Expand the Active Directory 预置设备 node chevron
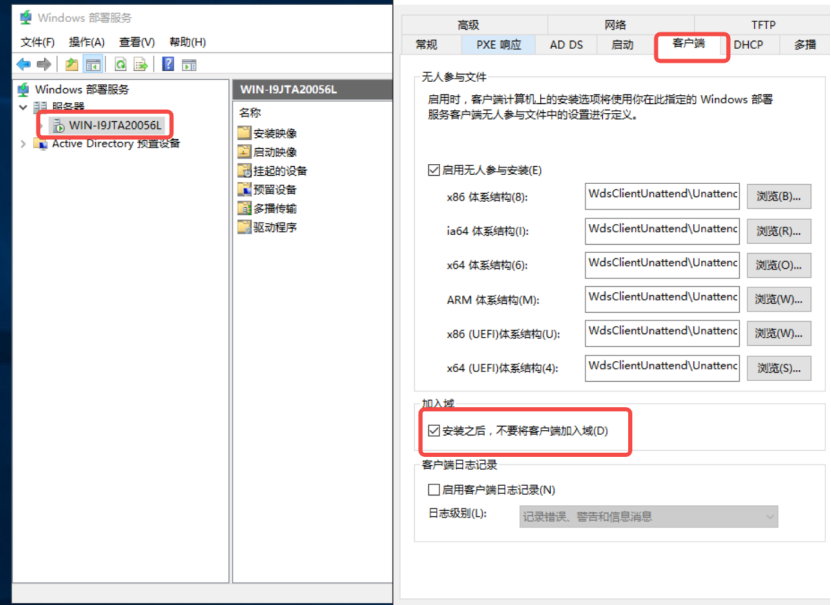831x605 pixels. coord(23,144)
